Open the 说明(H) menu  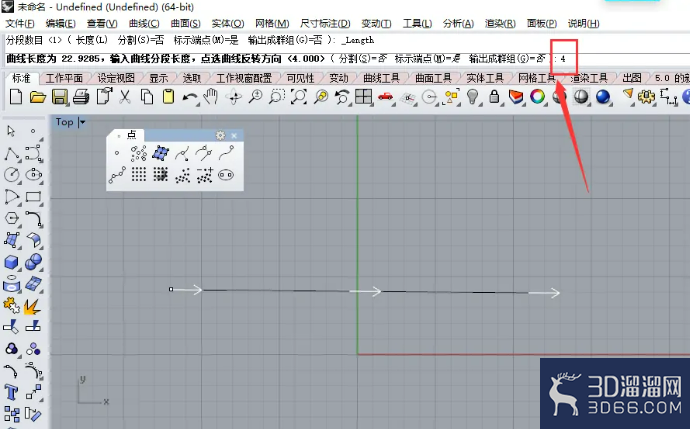[x=584, y=23]
